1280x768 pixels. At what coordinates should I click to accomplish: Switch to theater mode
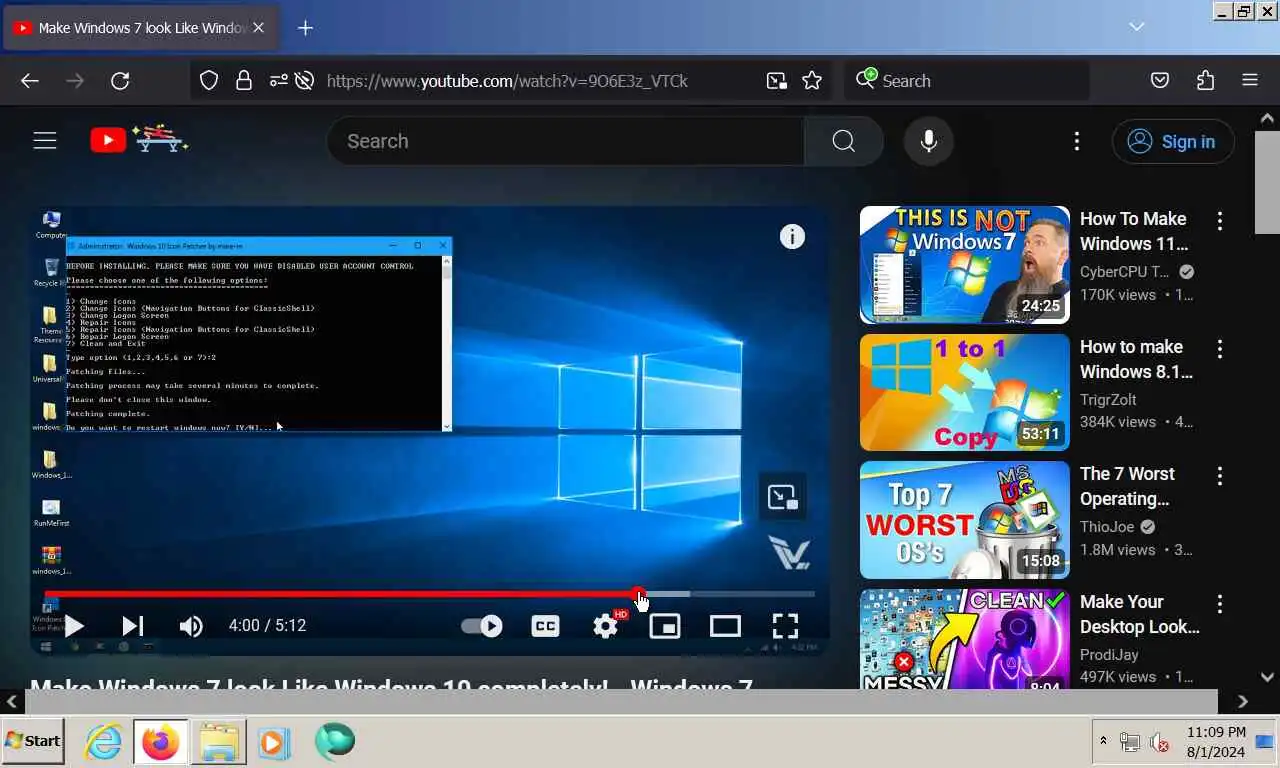(725, 626)
